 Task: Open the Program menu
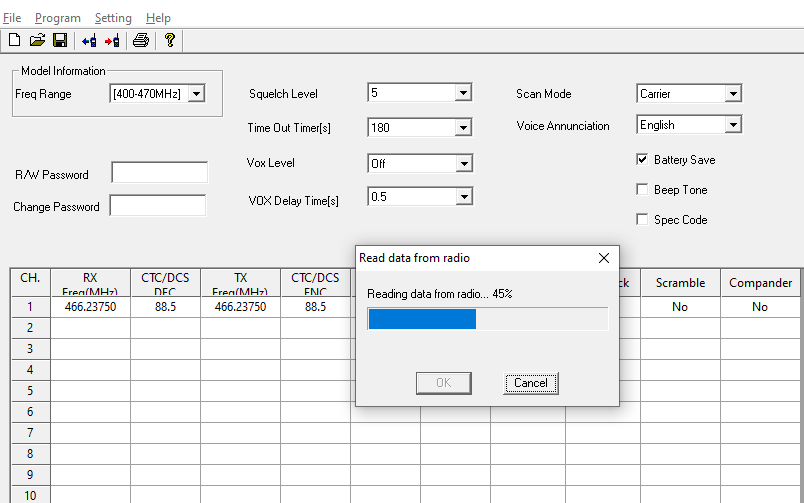coord(58,18)
